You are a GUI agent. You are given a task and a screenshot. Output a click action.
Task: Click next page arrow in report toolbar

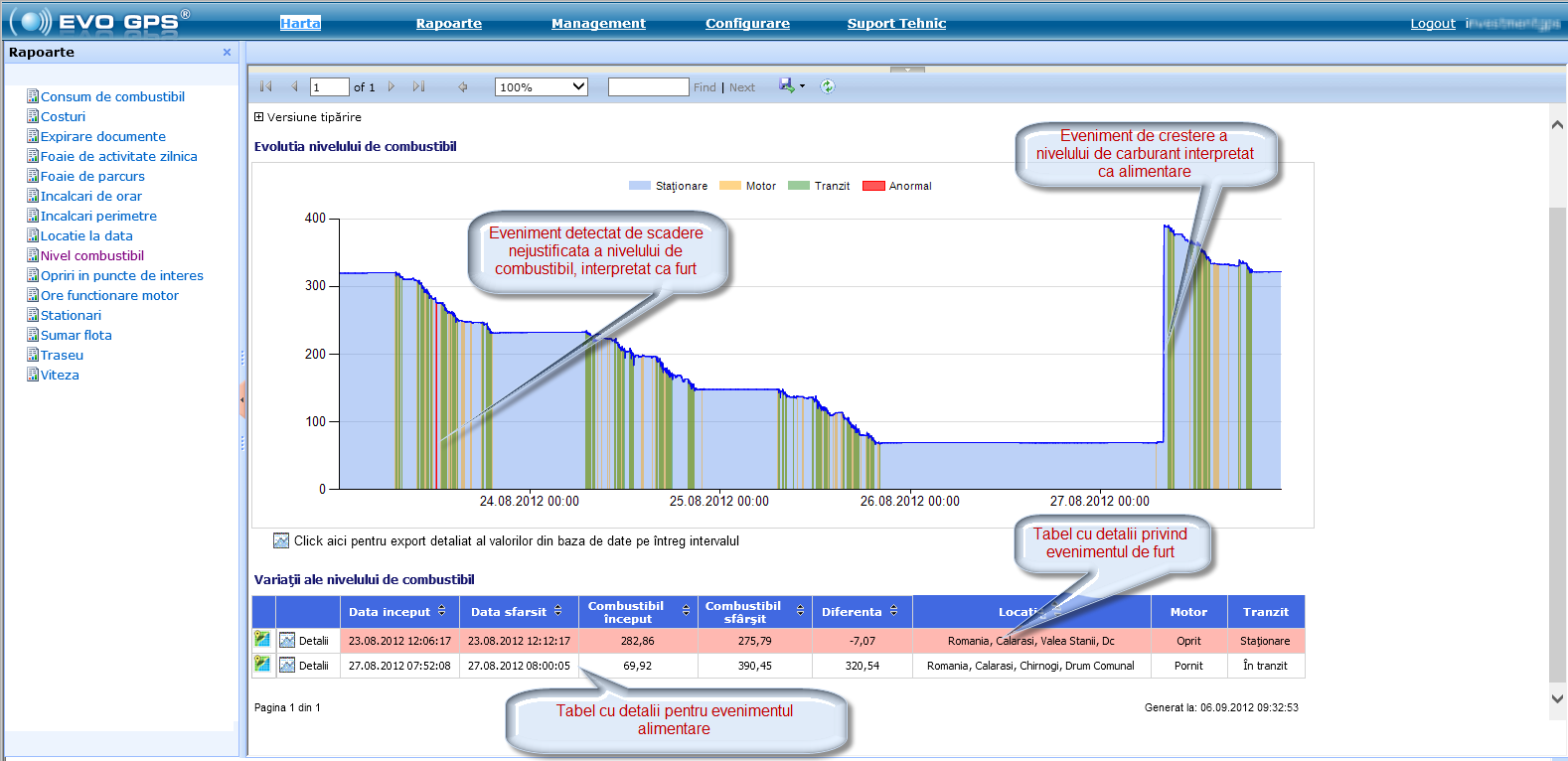pyautogui.click(x=392, y=87)
